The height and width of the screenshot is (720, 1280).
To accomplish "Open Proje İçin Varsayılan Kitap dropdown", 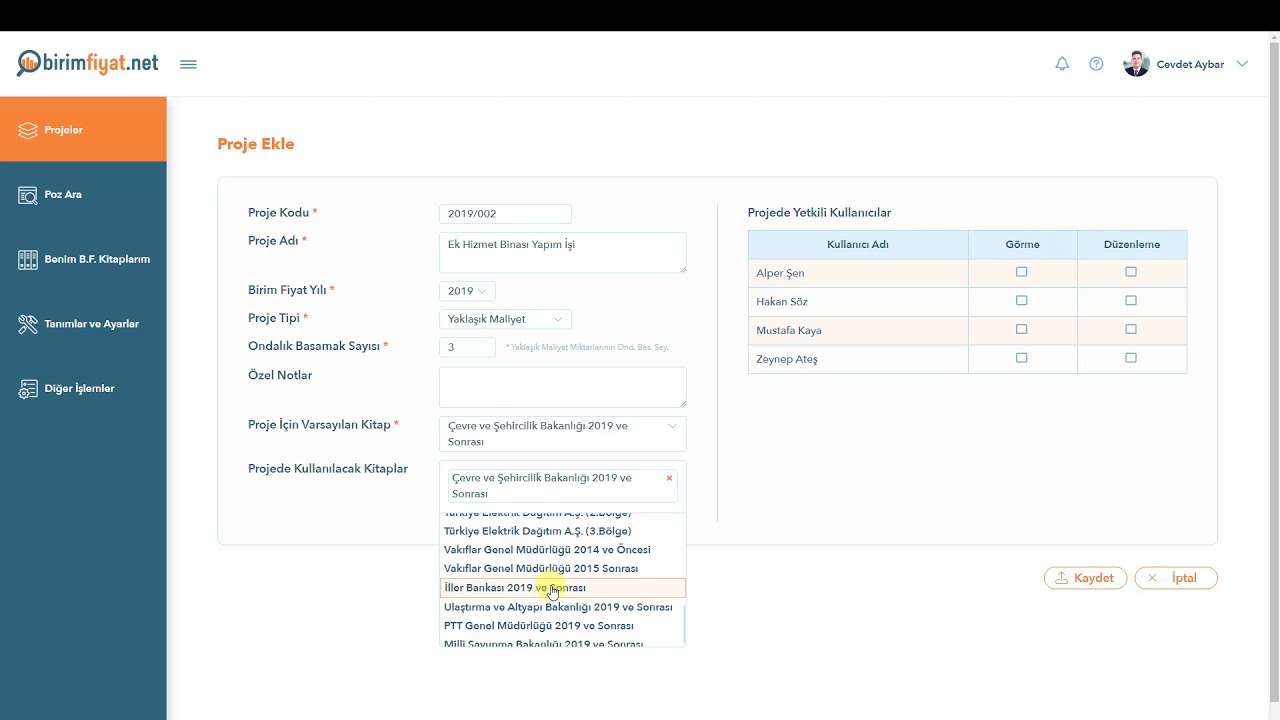I will point(563,433).
